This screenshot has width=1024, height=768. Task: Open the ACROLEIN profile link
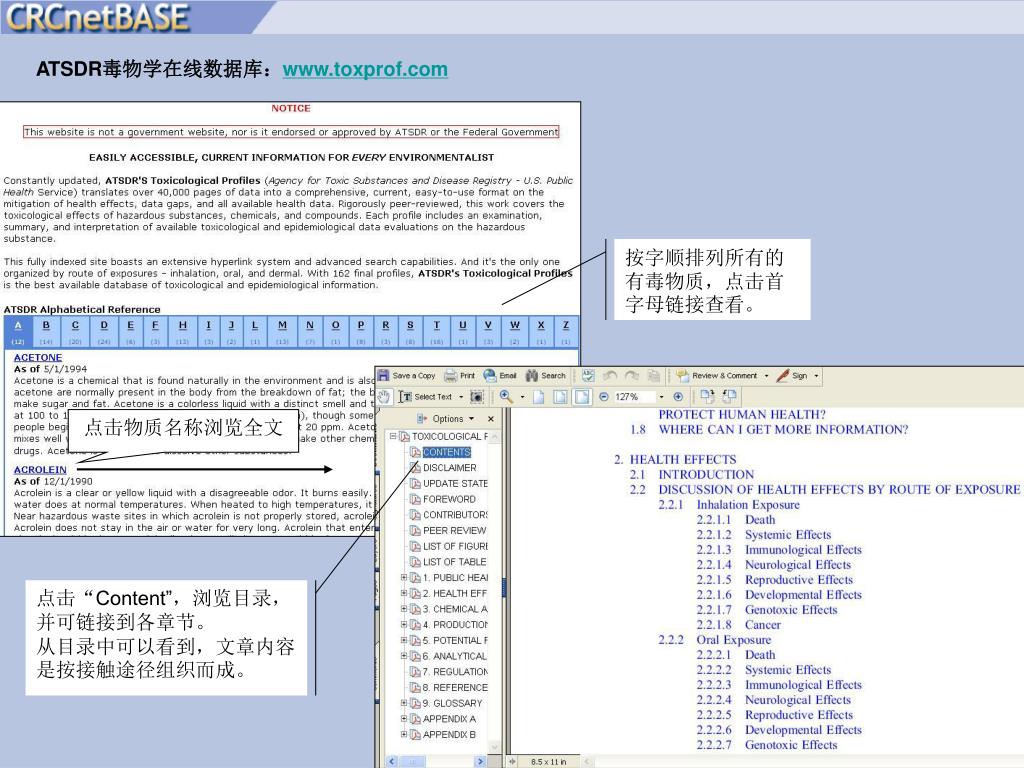click(x=40, y=470)
